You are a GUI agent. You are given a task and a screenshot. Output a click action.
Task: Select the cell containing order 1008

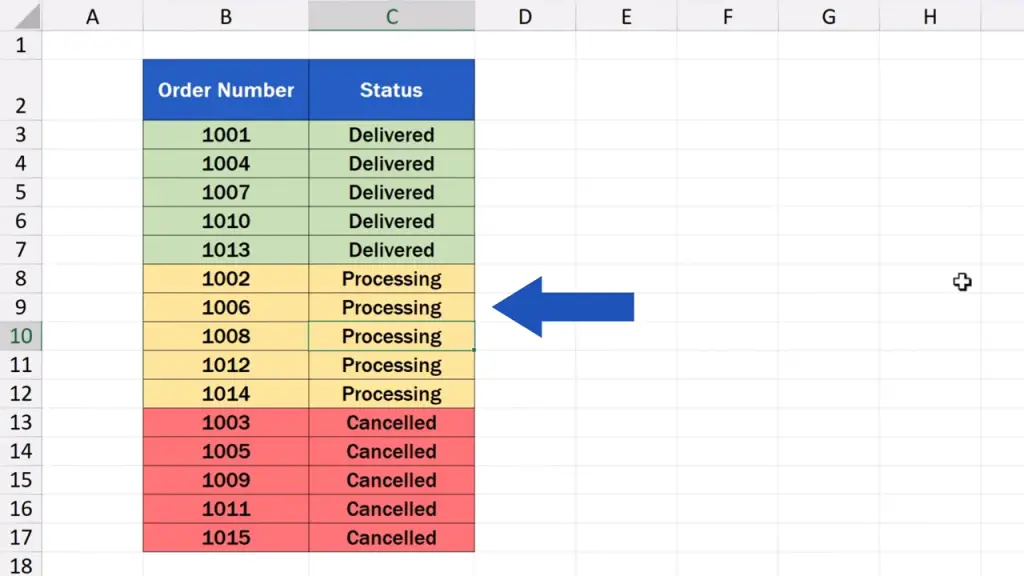pos(226,336)
